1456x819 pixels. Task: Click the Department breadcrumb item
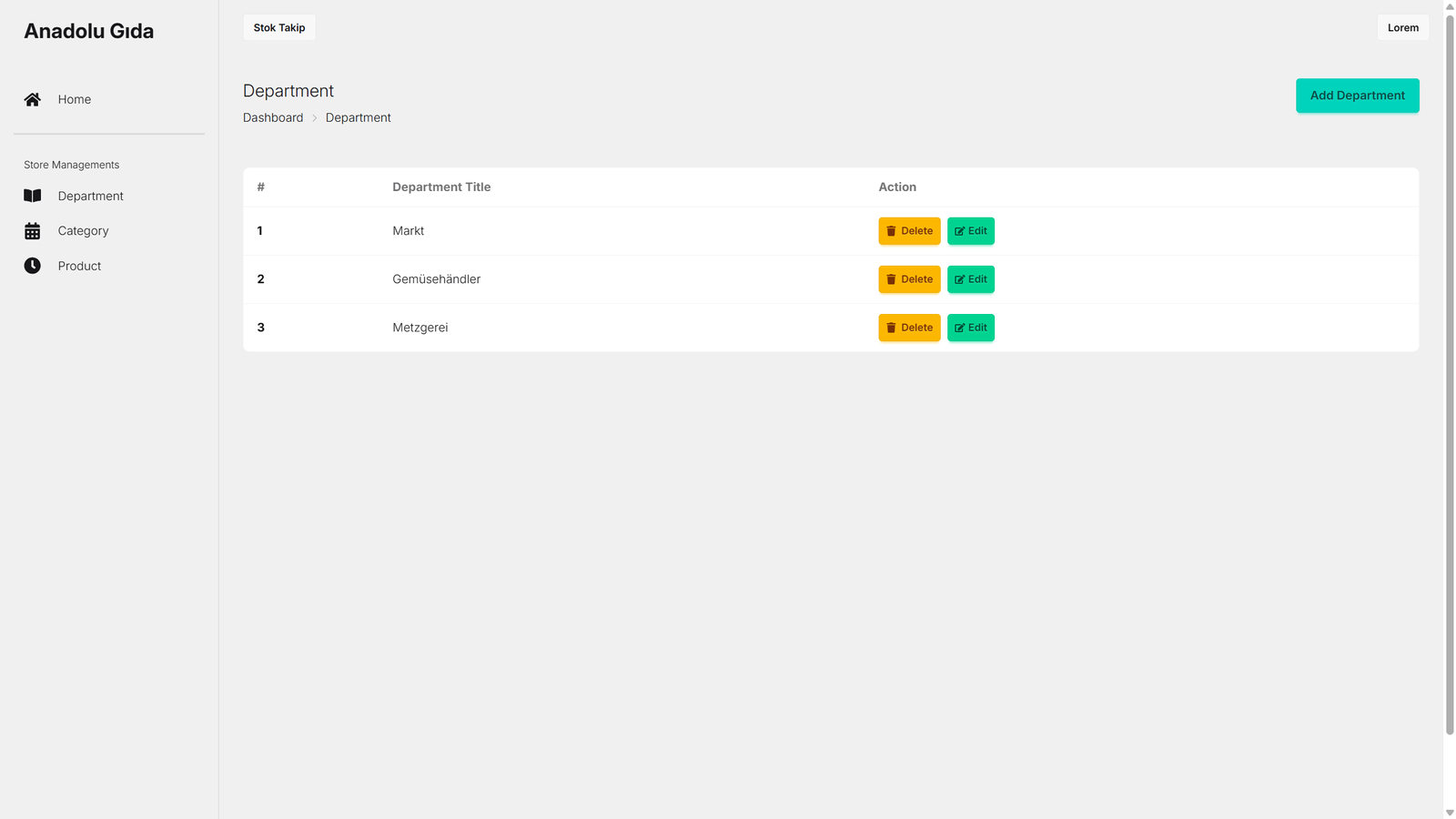click(x=359, y=117)
